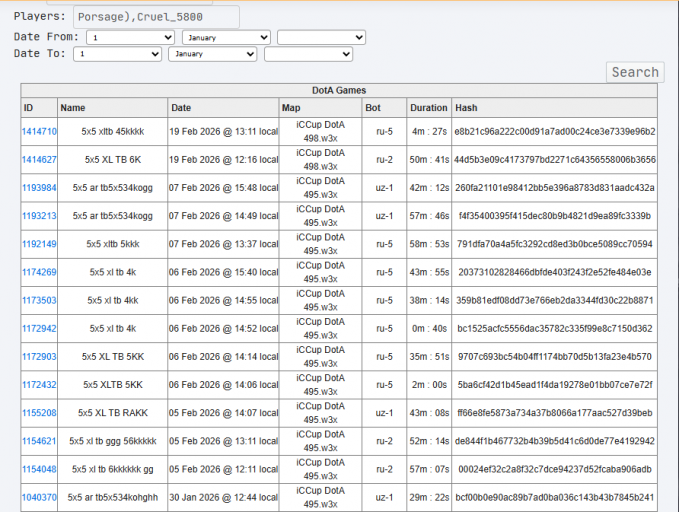Click hash starting with 791dfa70a4a5
Viewport: 679px width, 512px height.
555,244
